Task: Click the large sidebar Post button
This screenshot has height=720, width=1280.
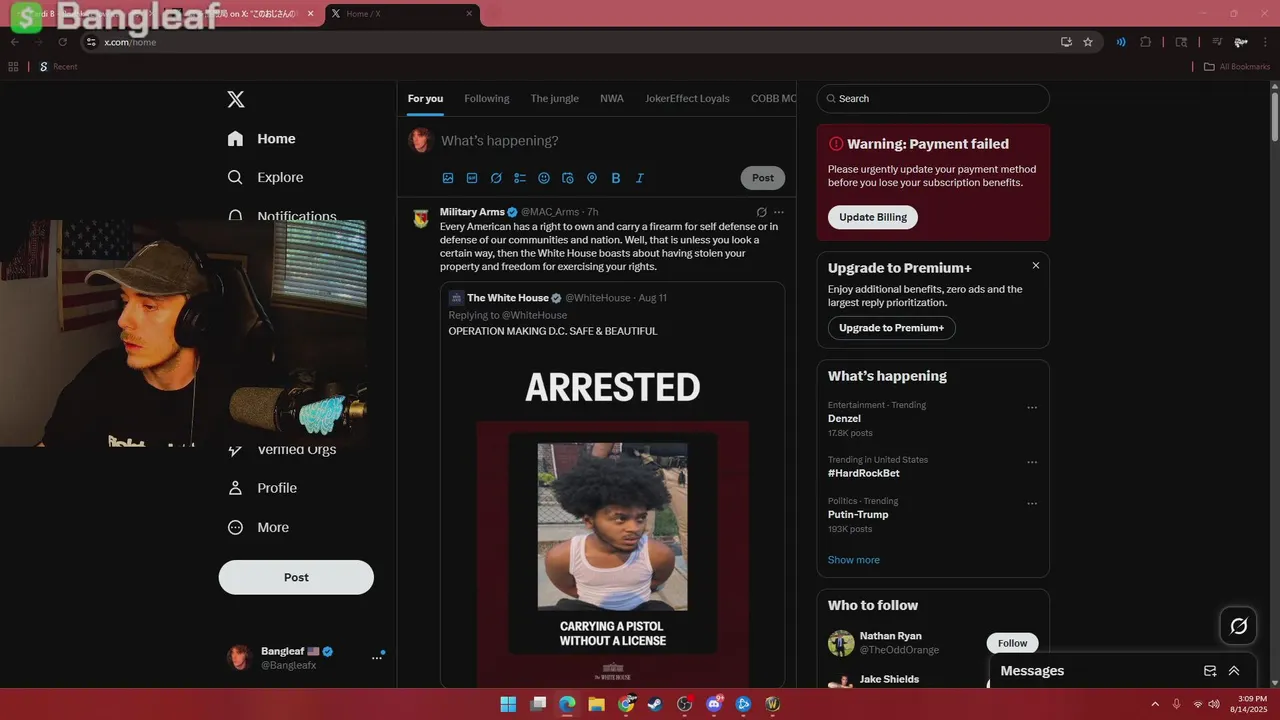Action: click(x=296, y=577)
